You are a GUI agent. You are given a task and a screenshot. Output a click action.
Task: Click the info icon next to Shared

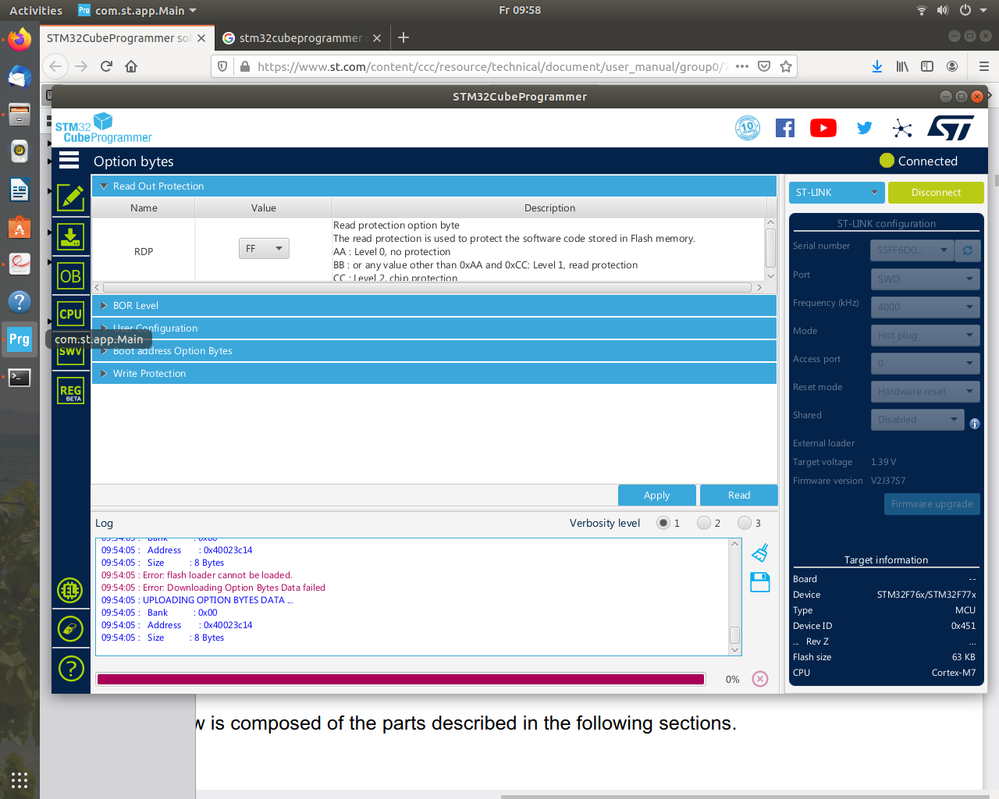coord(974,424)
